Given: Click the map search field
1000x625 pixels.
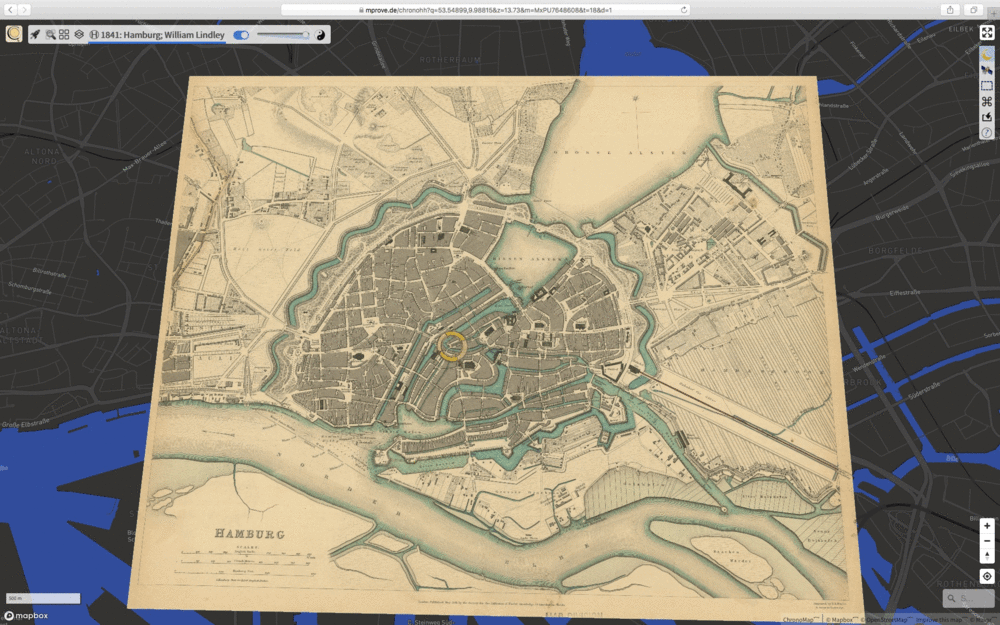Looking at the screenshot, I should point(969,598).
